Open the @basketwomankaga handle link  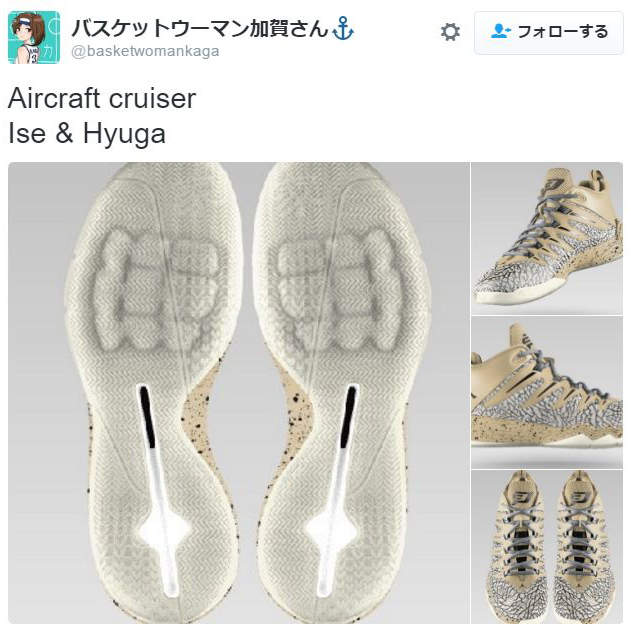(145, 52)
